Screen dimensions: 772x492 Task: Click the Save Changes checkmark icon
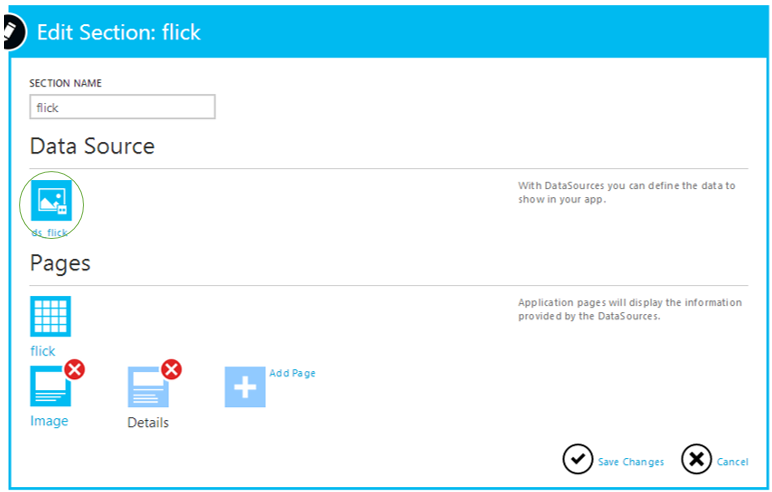click(x=578, y=459)
